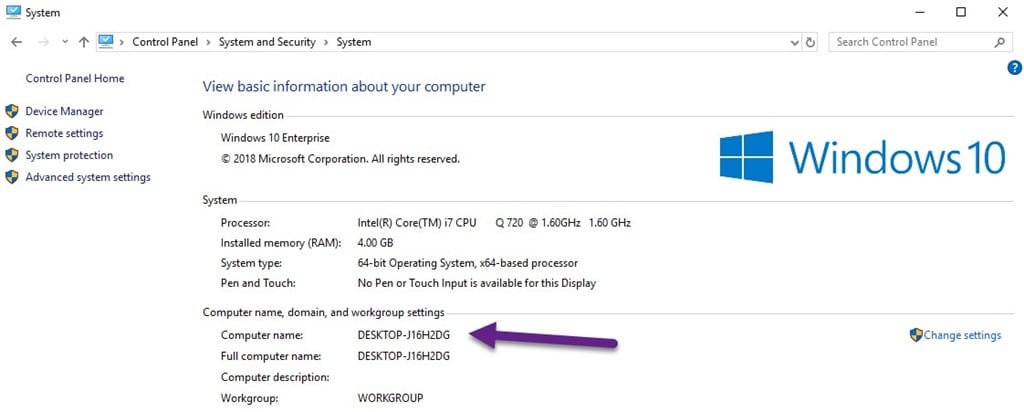This screenshot has height=412, width=1024.
Task: Expand the address bar history dropdown
Action: tap(794, 43)
